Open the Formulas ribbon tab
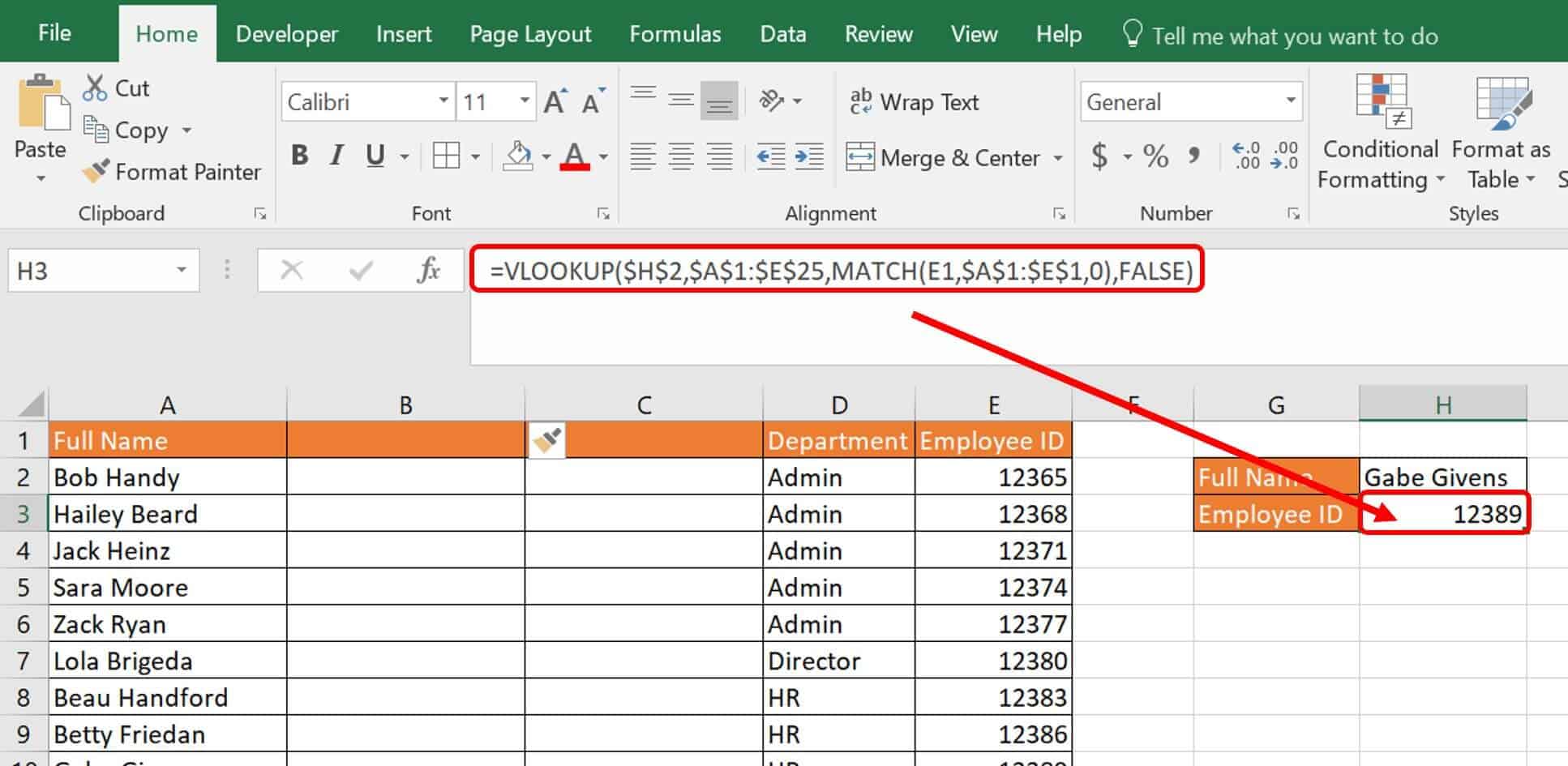Screen dimensions: 1568x766 tap(675, 34)
